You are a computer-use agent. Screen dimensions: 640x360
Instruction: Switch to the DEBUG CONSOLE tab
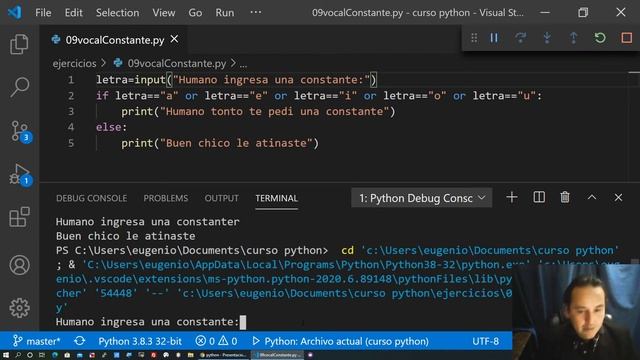pyautogui.click(x=91, y=198)
